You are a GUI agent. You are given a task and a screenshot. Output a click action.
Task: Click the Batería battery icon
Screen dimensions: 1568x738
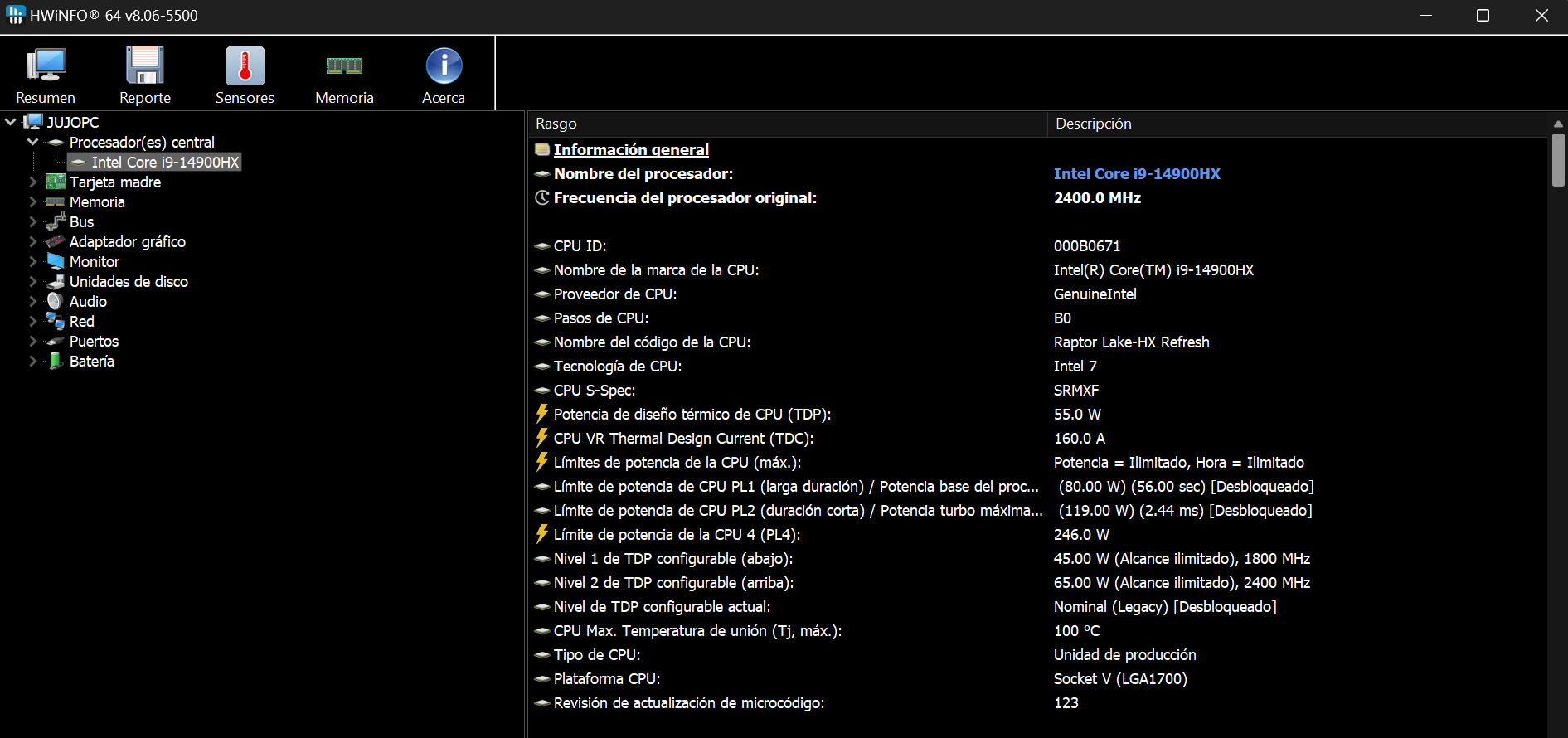click(x=56, y=361)
